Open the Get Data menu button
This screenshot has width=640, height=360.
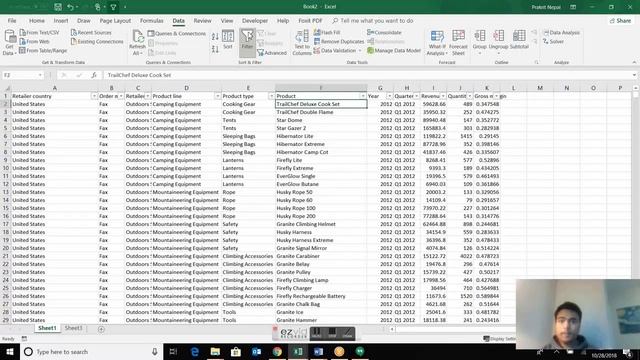pyautogui.click(x=9, y=42)
